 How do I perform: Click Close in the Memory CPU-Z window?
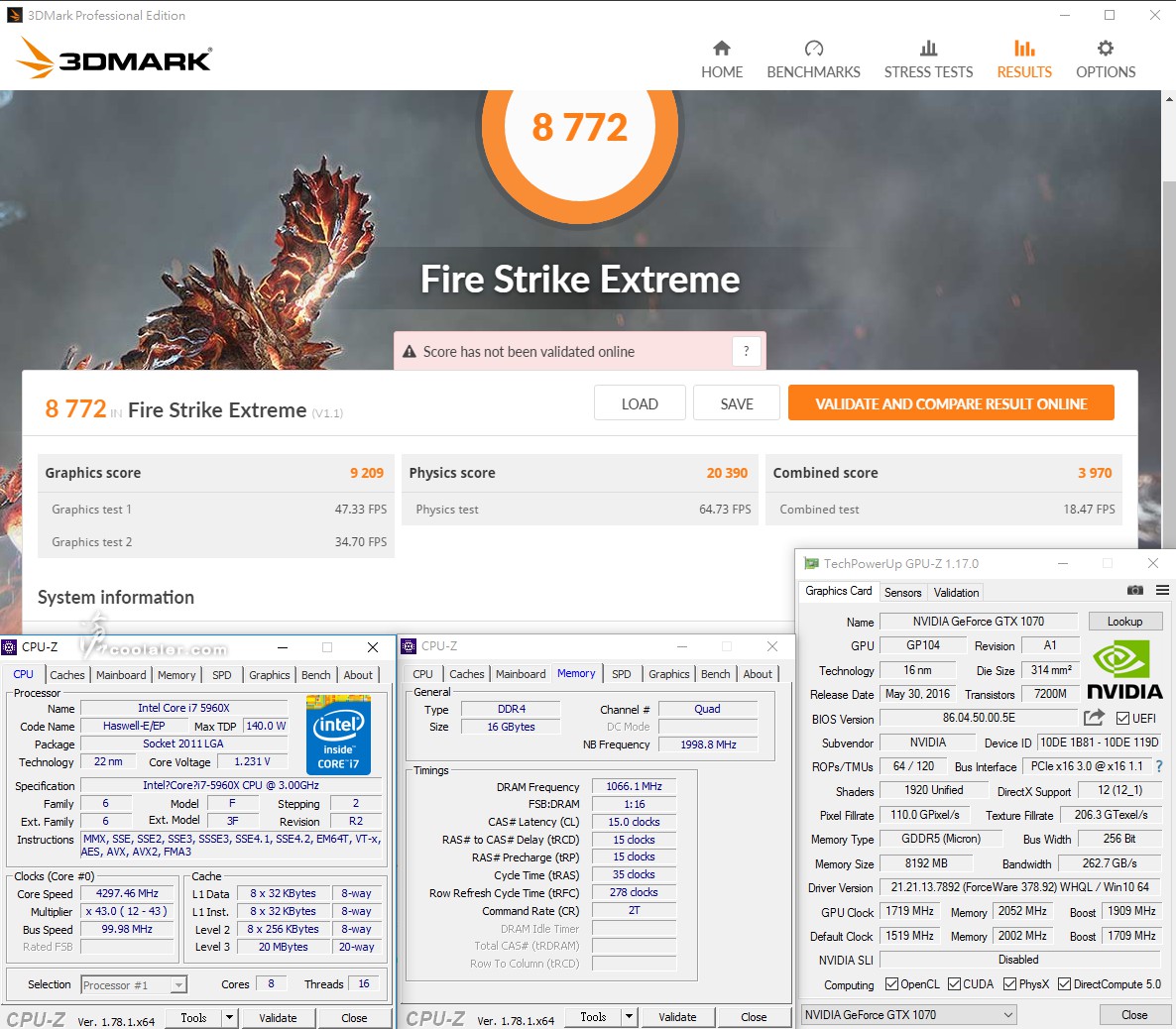(x=754, y=1017)
